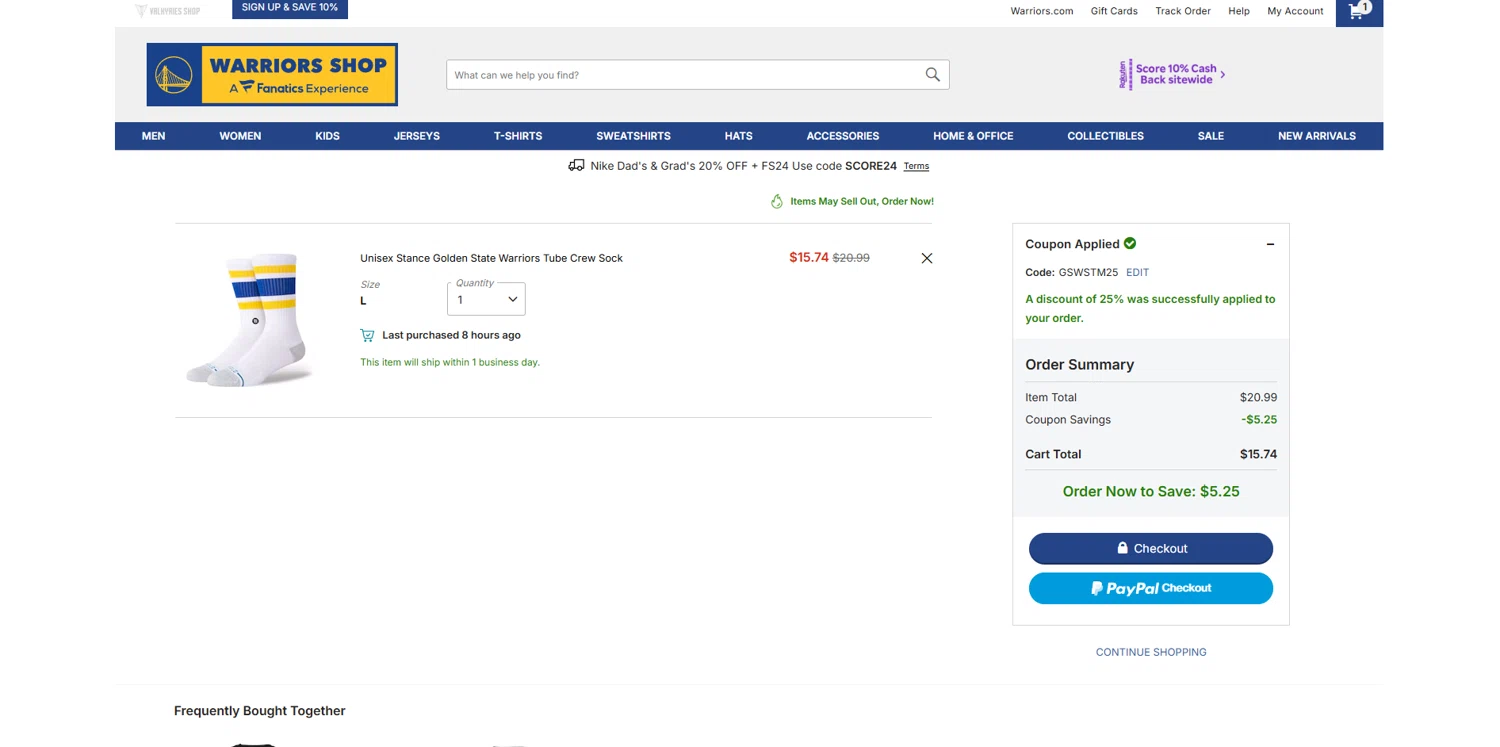Open Unisex Stance Tube Crew Sock title

click(491, 258)
